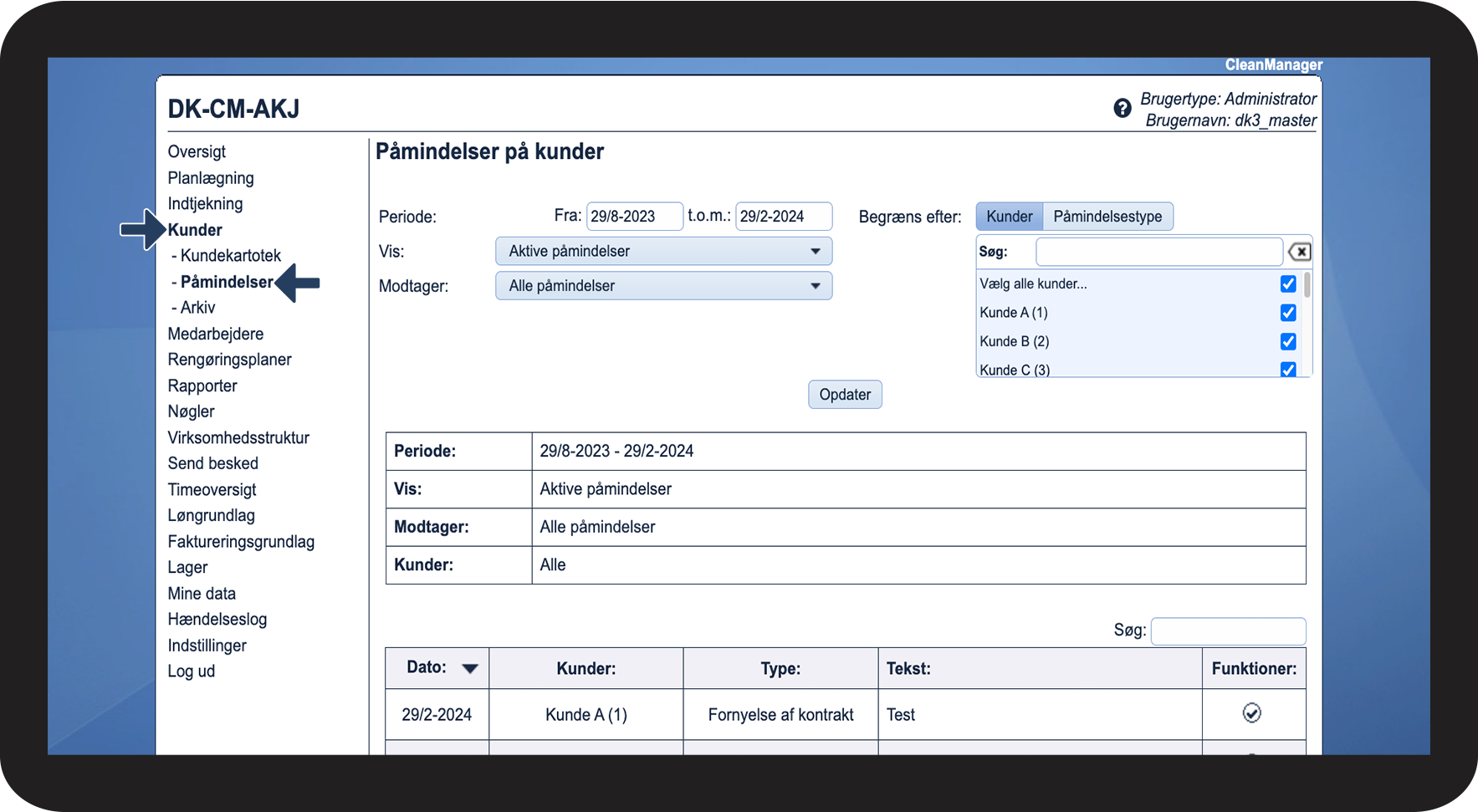Image resolution: width=1478 pixels, height=812 pixels.
Task: Switch to the Påmindelsestype tab
Action: [1107, 217]
